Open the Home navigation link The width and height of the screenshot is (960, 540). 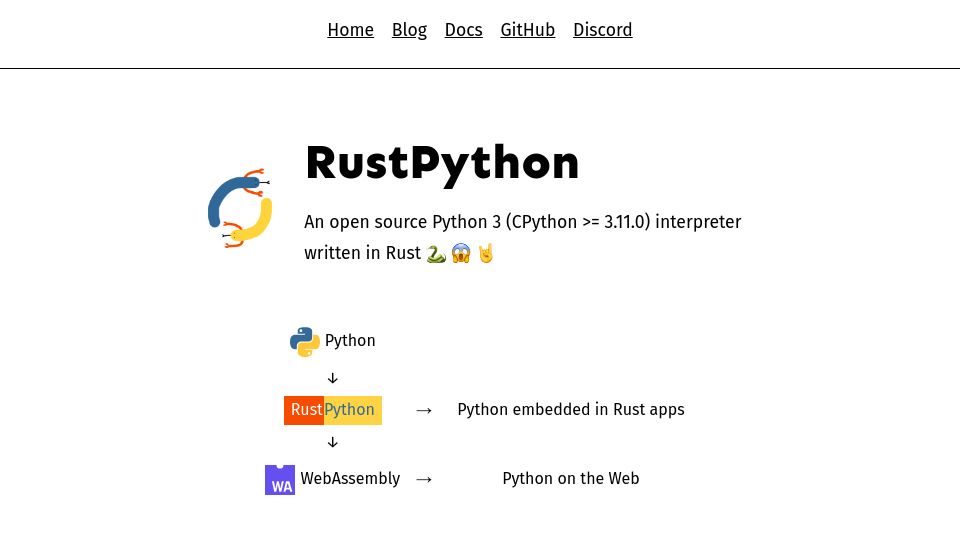tap(350, 30)
